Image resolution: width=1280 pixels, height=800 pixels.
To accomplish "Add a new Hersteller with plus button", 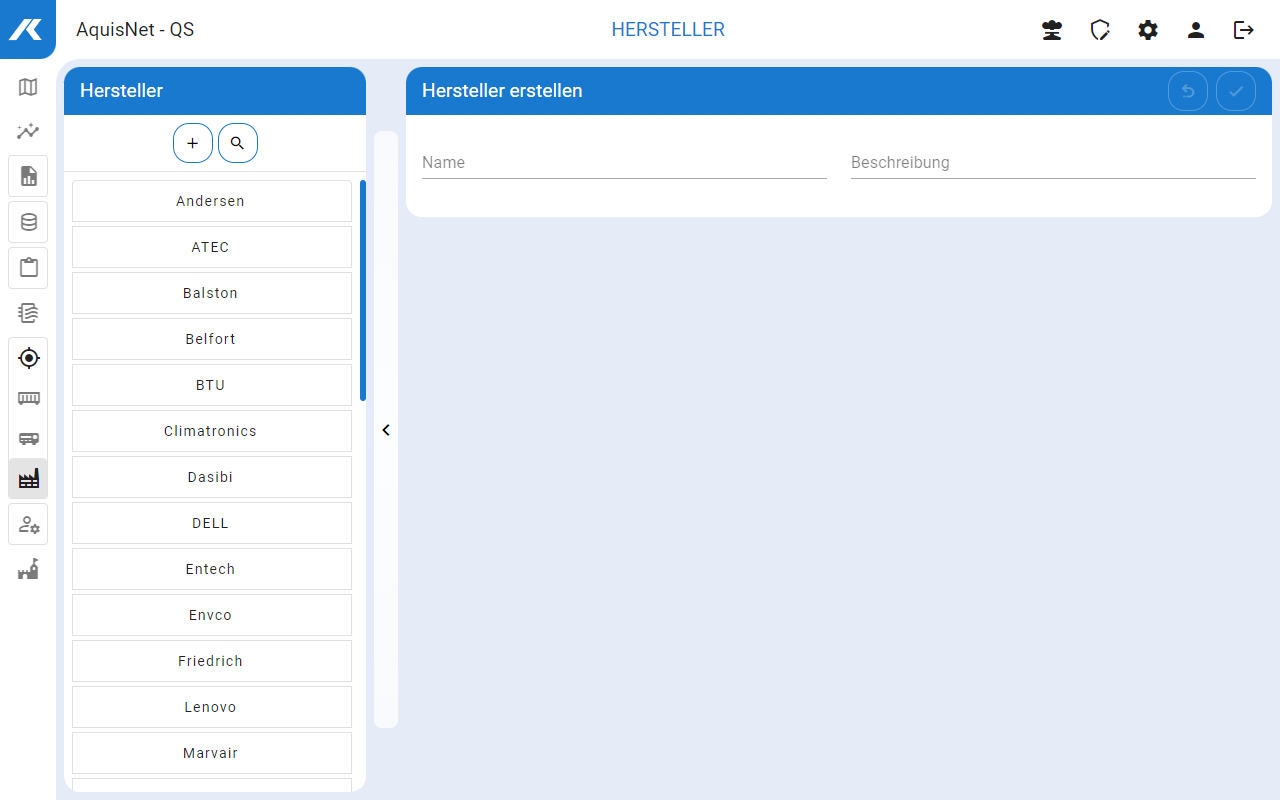I will (x=193, y=143).
